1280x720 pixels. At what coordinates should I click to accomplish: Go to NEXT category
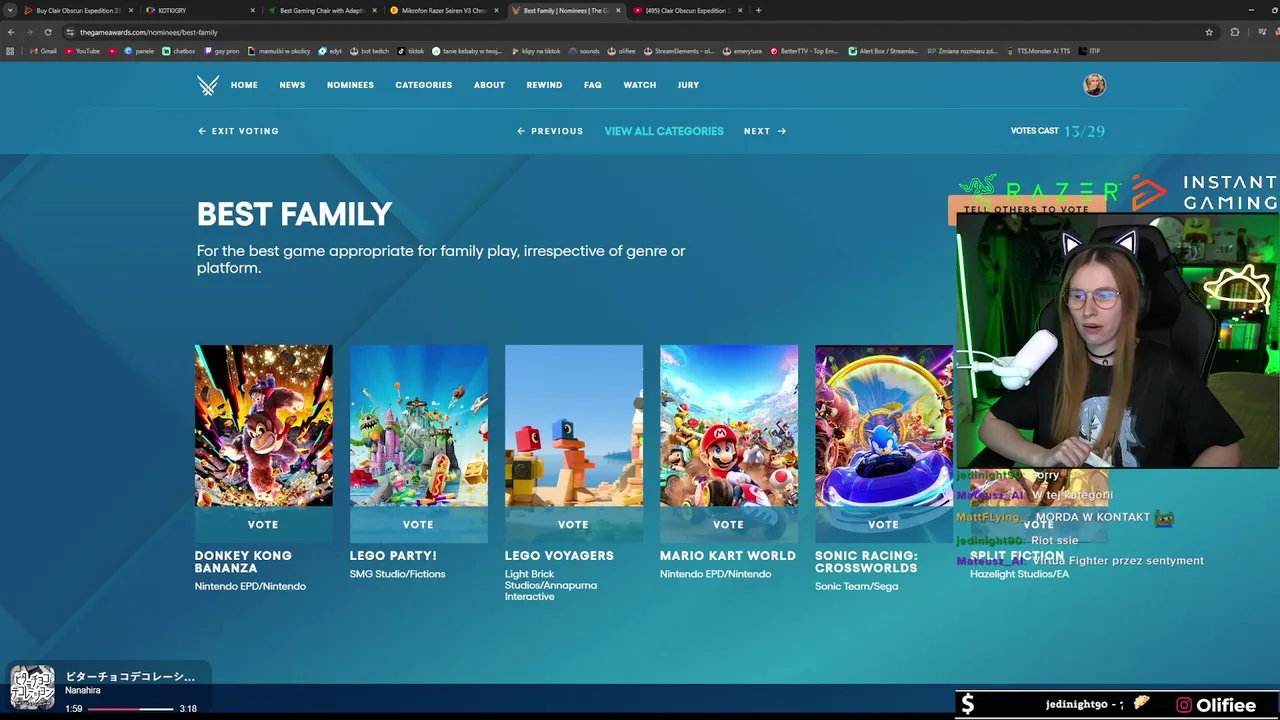click(765, 131)
